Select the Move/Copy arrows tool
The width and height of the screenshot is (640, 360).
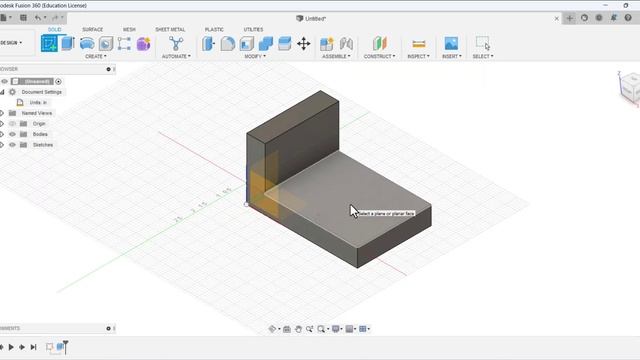pyautogui.click(x=304, y=43)
